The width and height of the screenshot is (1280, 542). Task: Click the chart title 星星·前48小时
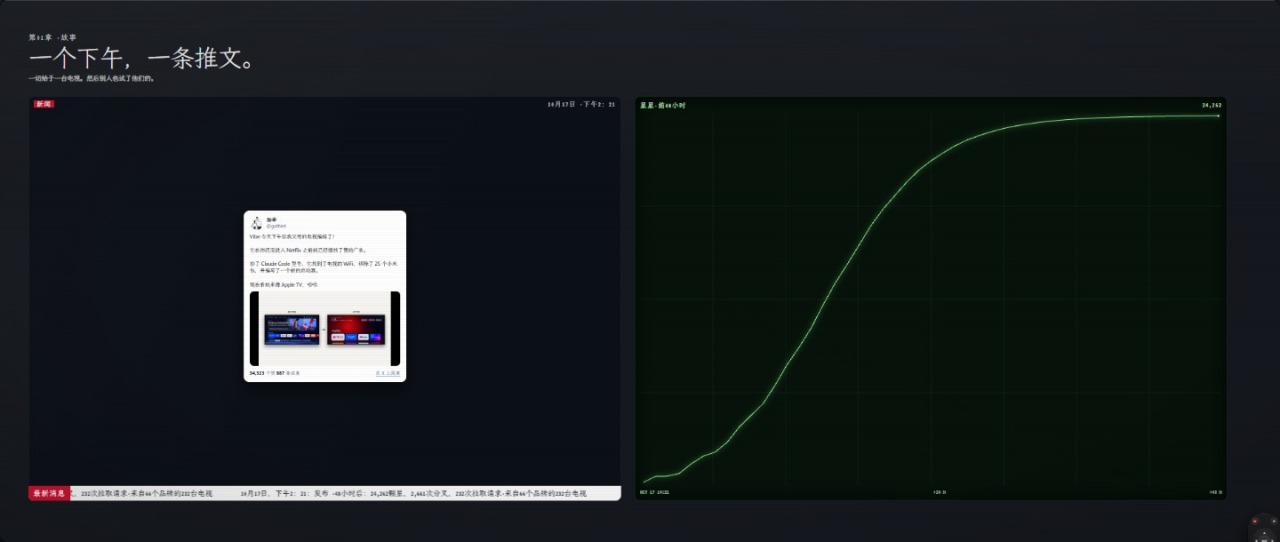click(662, 105)
